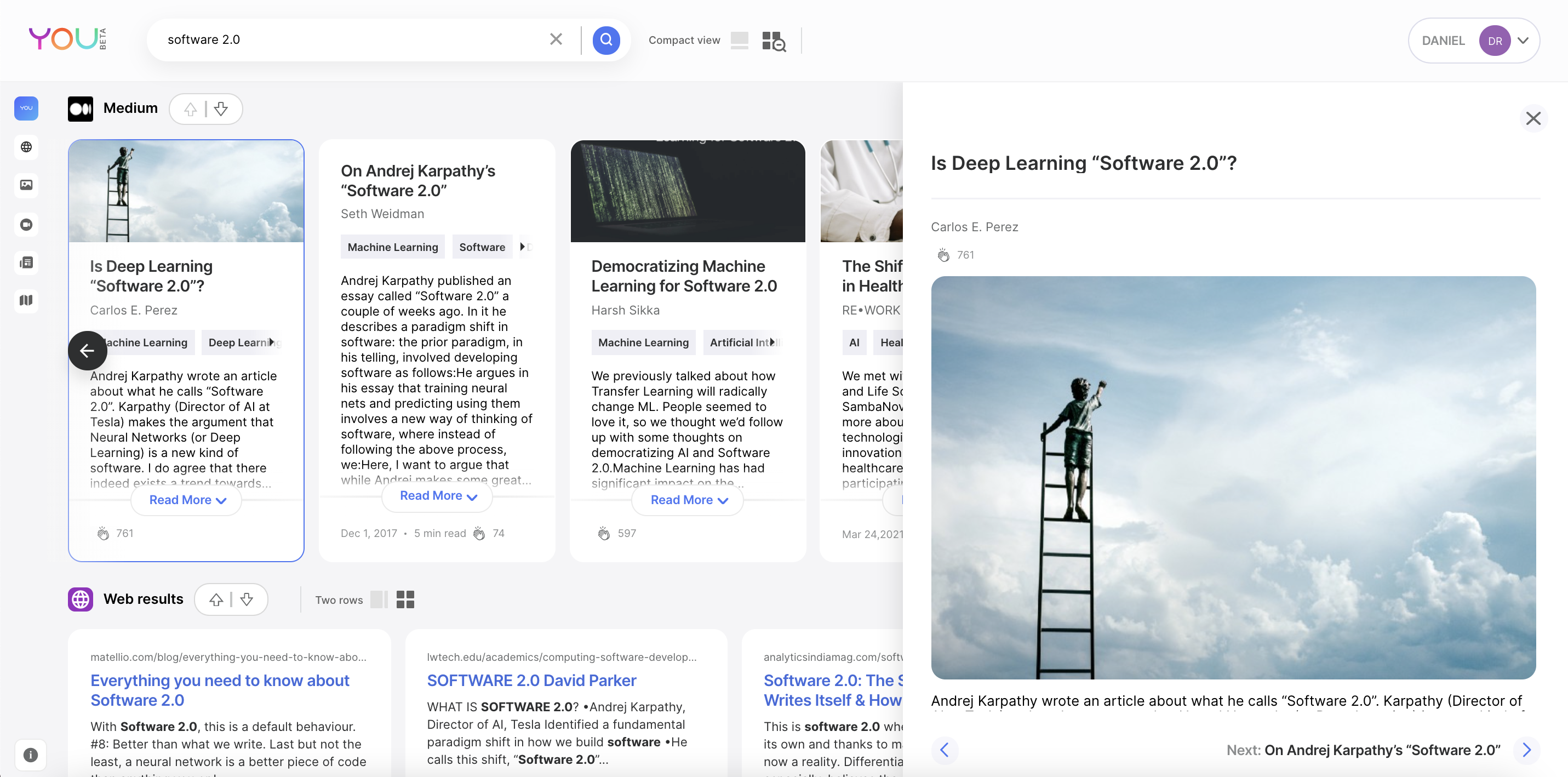
Task: Open the DANIEL account dropdown
Action: click(1523, 41)
